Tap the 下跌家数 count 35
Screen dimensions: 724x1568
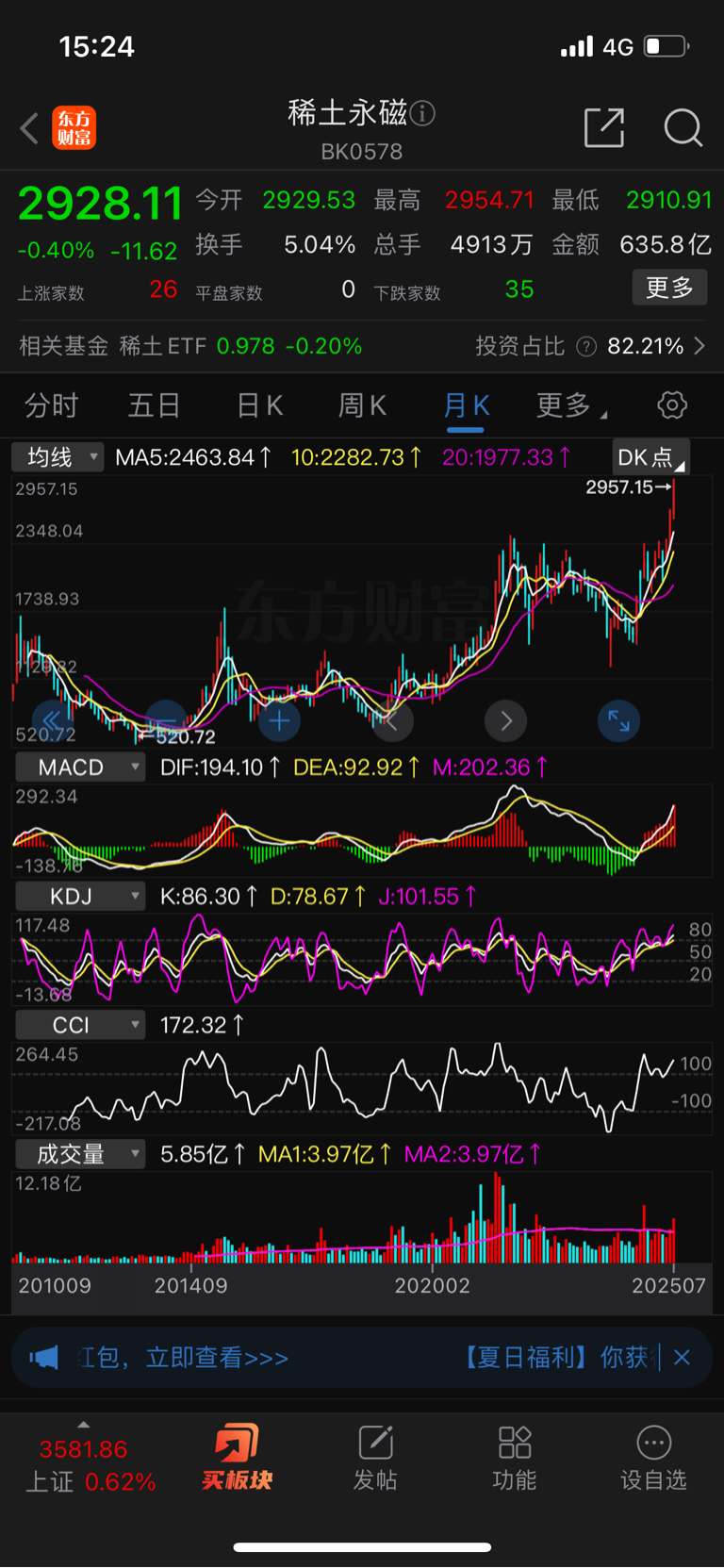pyautogui.click(x=519, y=289)
